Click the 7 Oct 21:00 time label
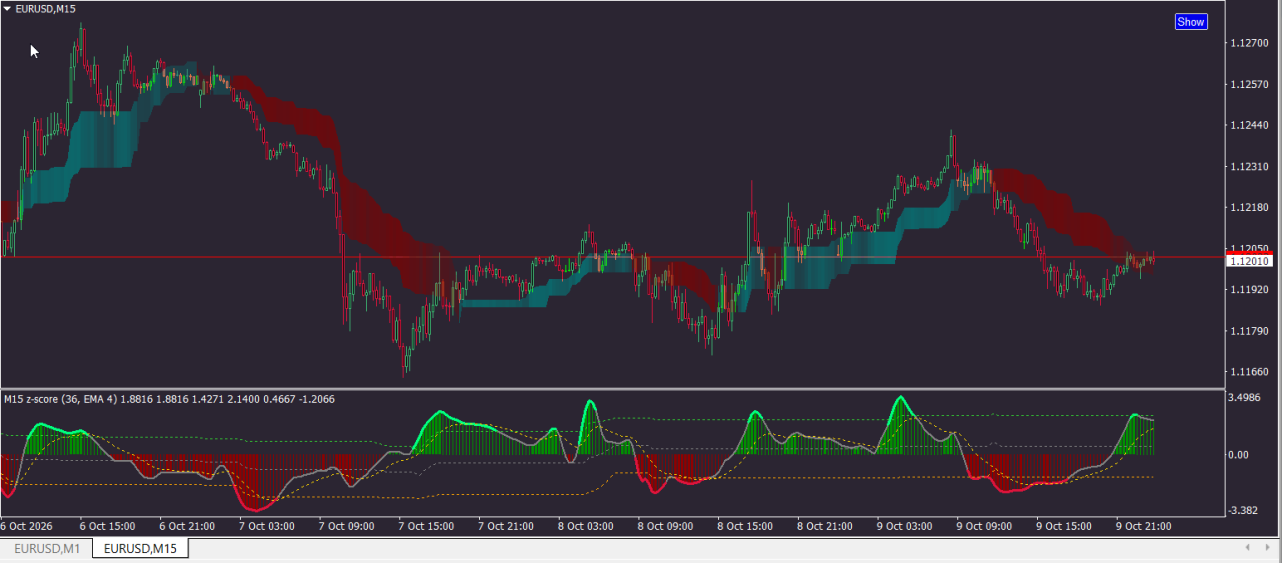1282x563 pixels. click(506, 525)
